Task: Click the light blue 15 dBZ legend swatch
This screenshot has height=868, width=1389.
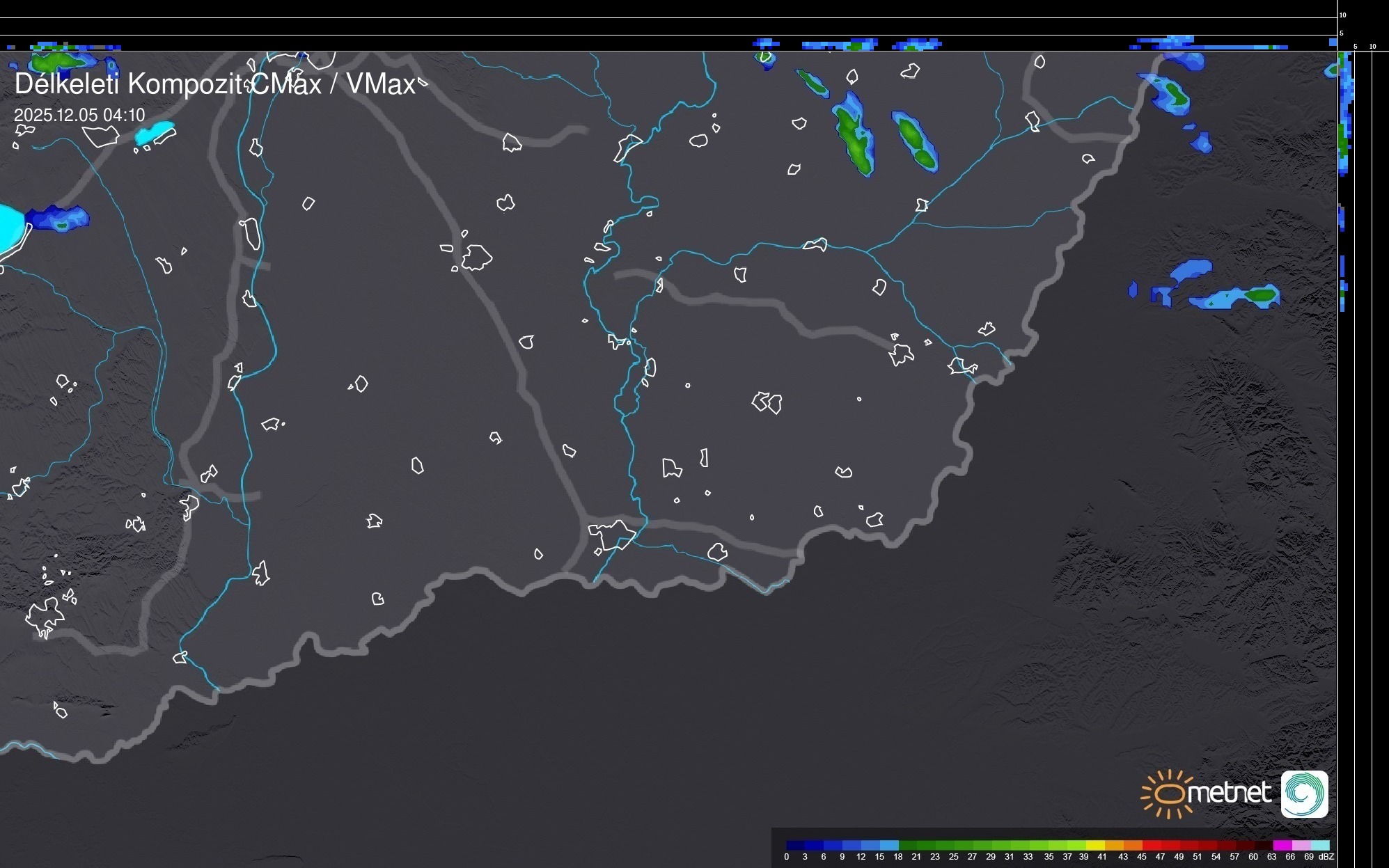Action: pos(889,845)
